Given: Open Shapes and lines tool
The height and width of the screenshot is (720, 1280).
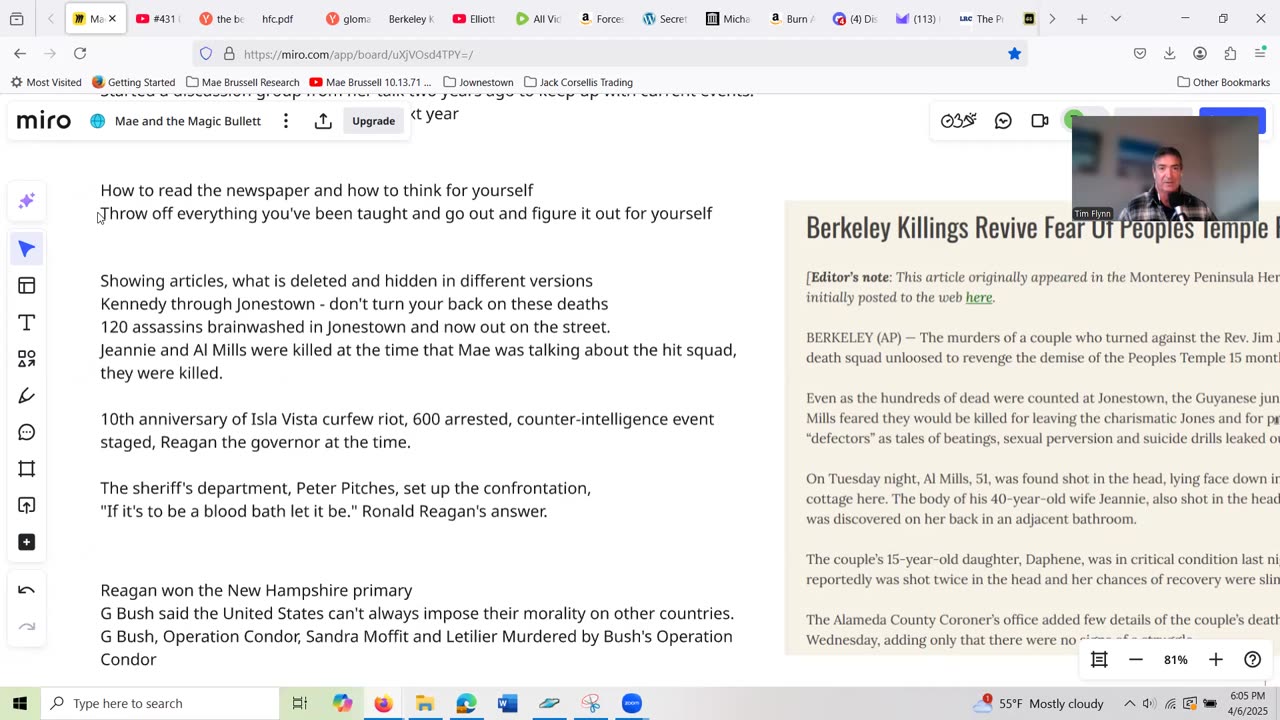Looking at the screenshot, I should 27,359.
